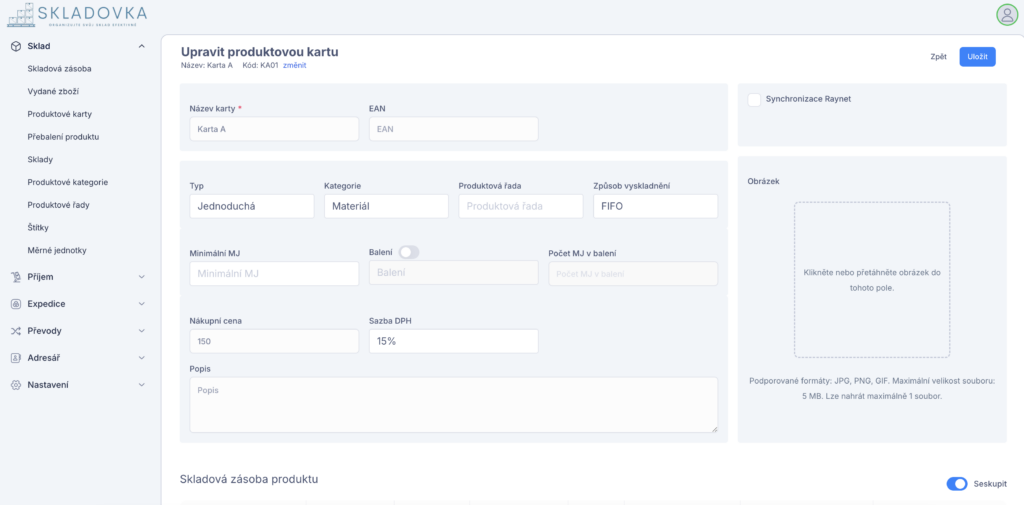Collapse the Sklad section chevron

tap(142, 46)
